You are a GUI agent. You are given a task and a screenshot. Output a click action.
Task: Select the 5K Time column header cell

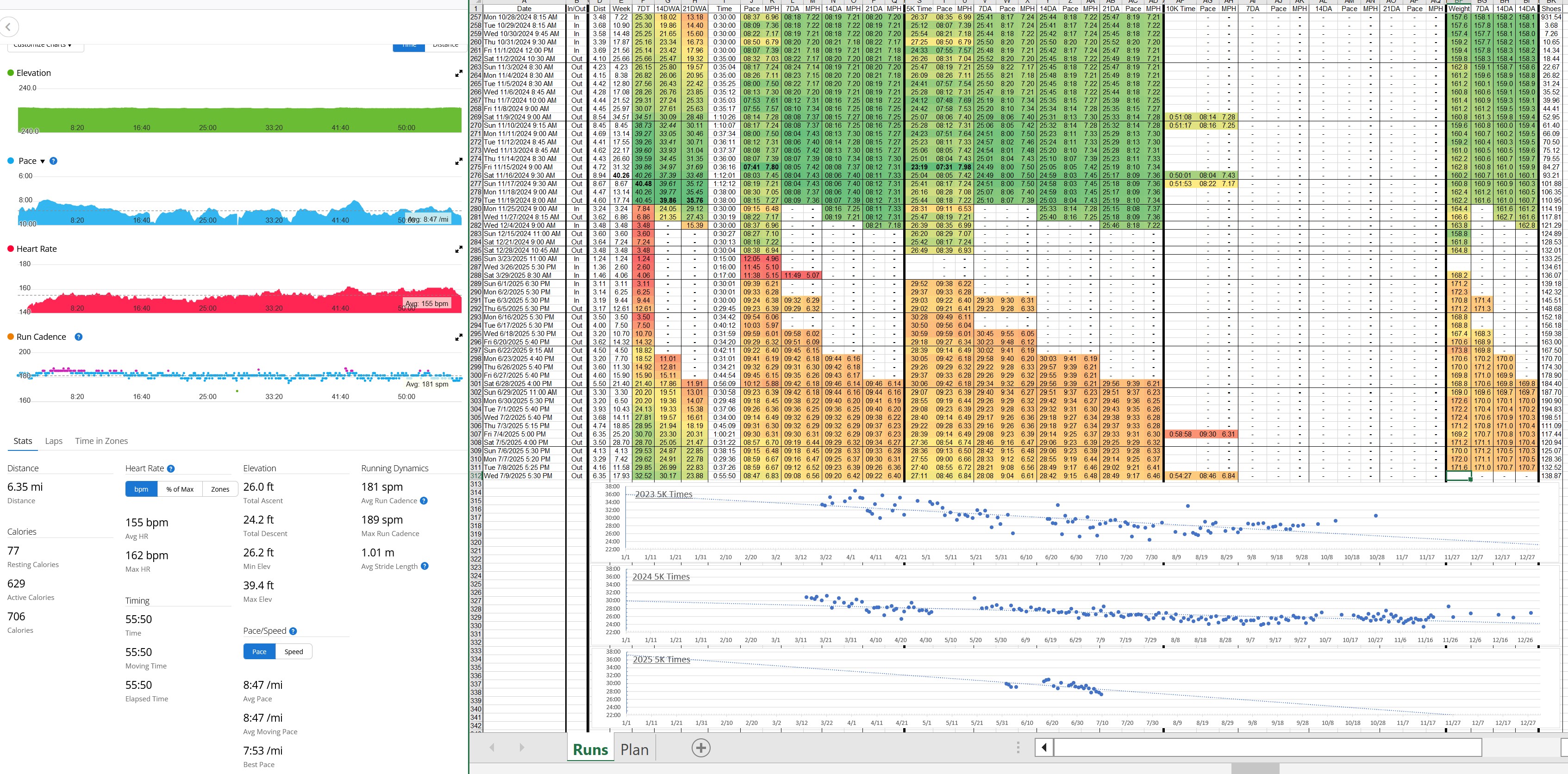[x=919, y=9]
